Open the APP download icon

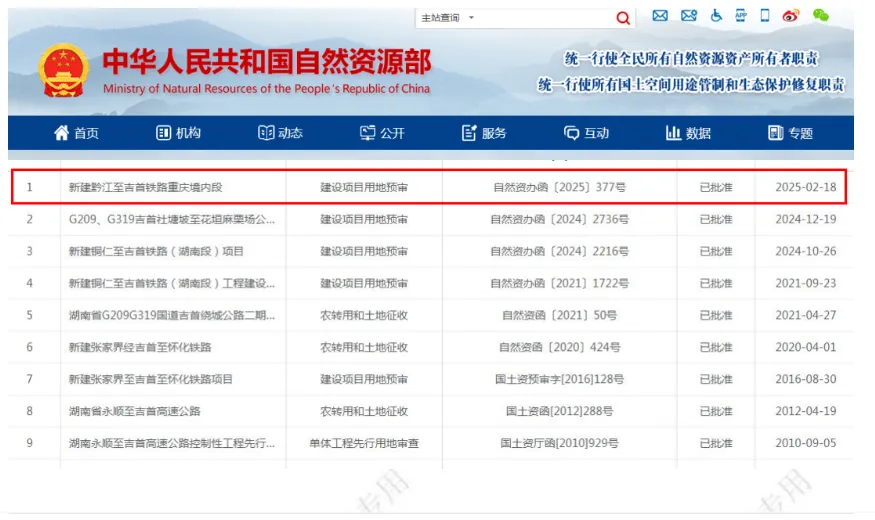click(741, 16)
